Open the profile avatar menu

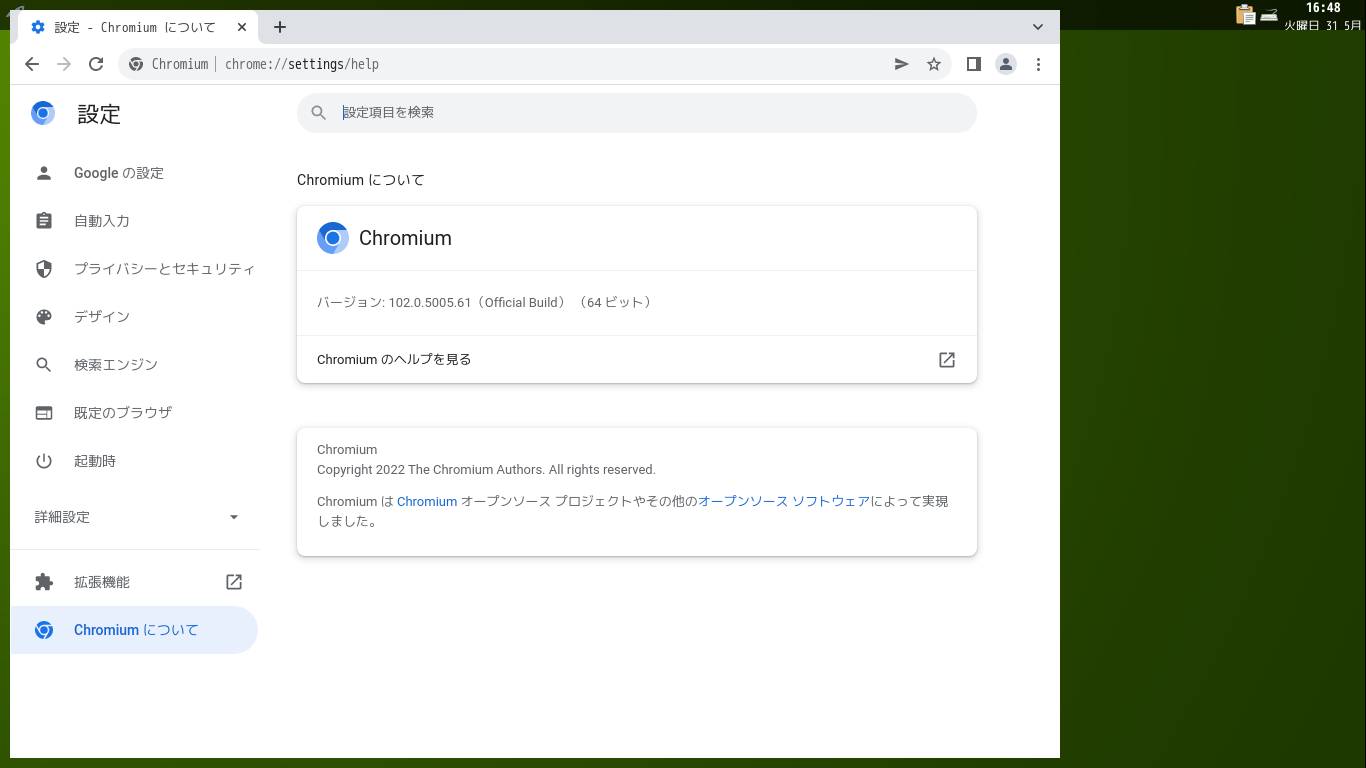coord(1006,64)
